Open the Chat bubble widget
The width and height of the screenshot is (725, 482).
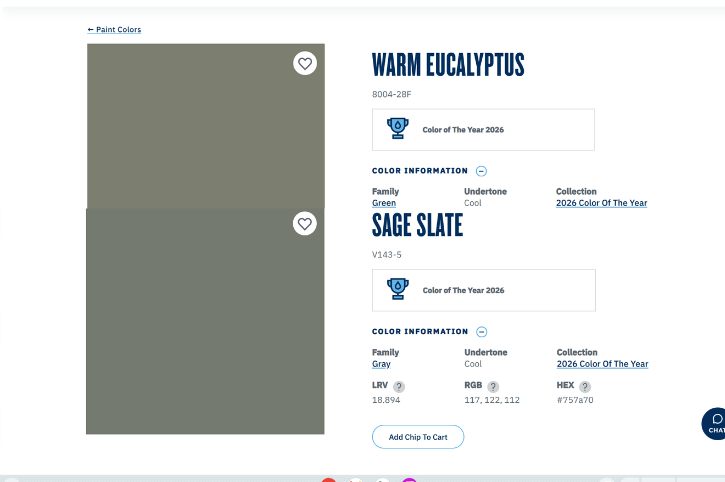pos(714,422)
